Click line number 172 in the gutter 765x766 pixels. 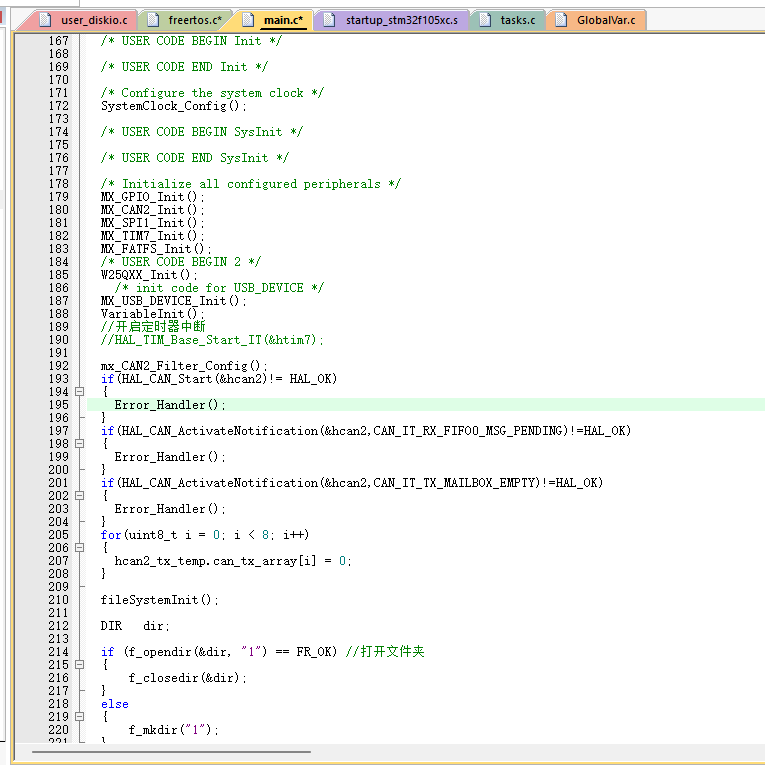coord(59,106)
